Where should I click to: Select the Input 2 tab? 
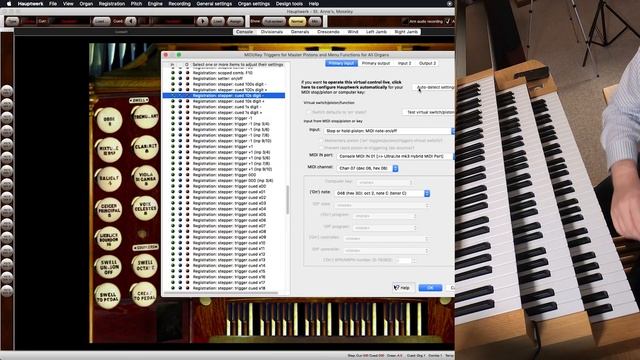tap(404, 63)
